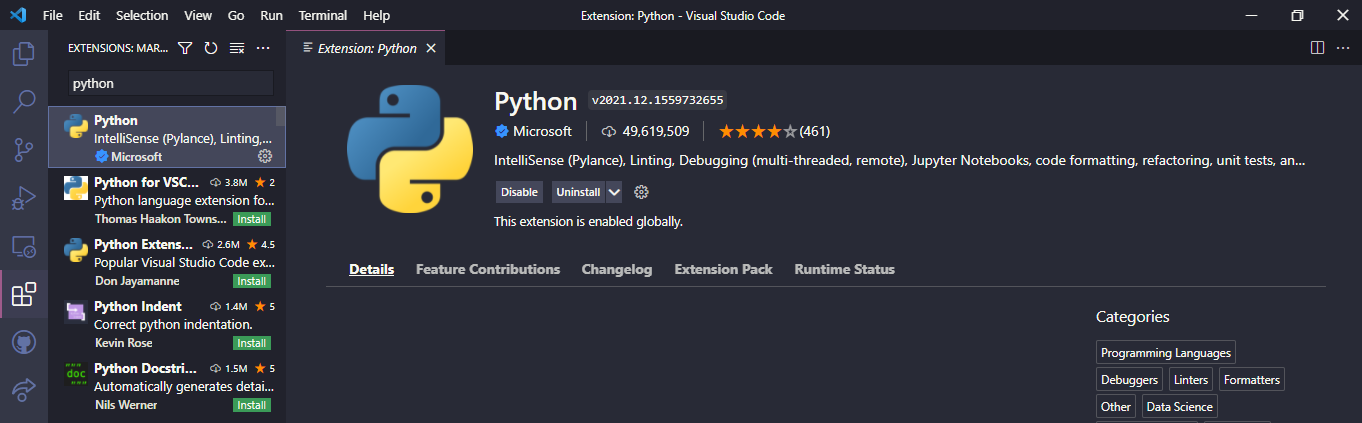Open the GitHub view in activity bar
This screenshot has width=1362, height=423.
tap(24, 342)
